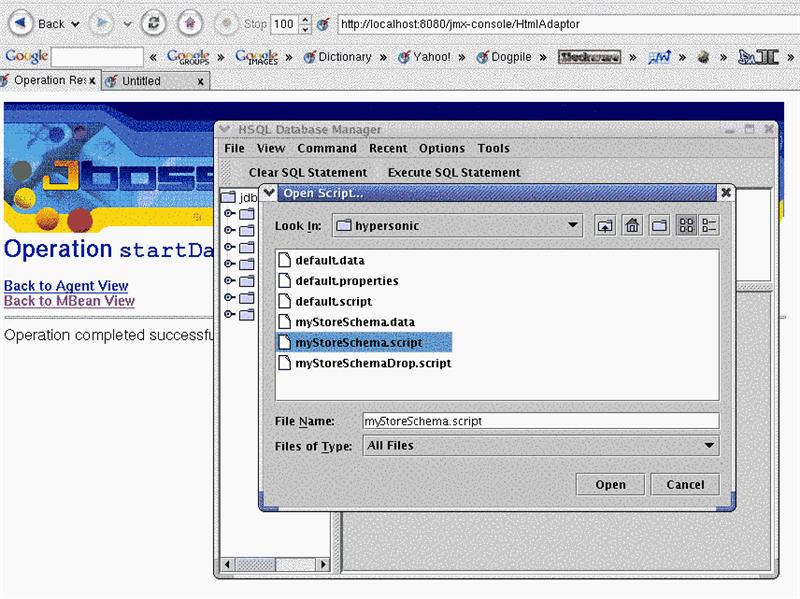The image size is (800, 599).
Task: Expand the first tree node under jdbc
Action: coord(229,213)
